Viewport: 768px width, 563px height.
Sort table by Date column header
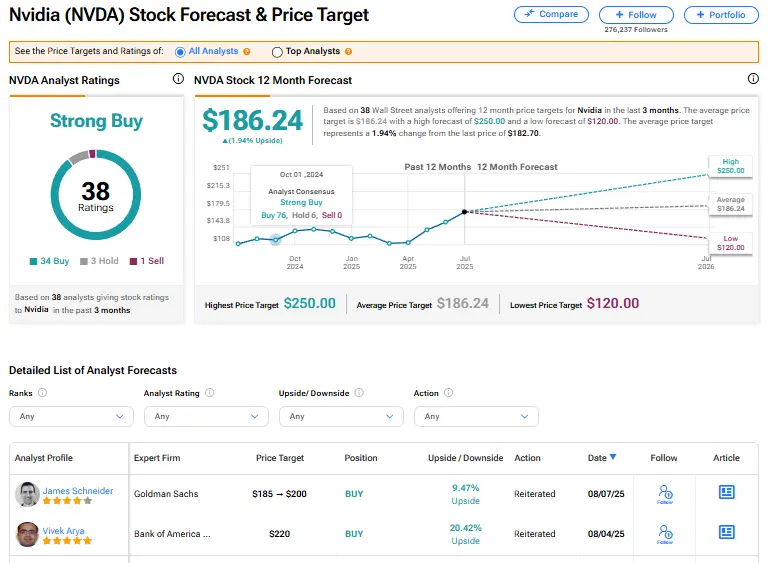[602, 458]
